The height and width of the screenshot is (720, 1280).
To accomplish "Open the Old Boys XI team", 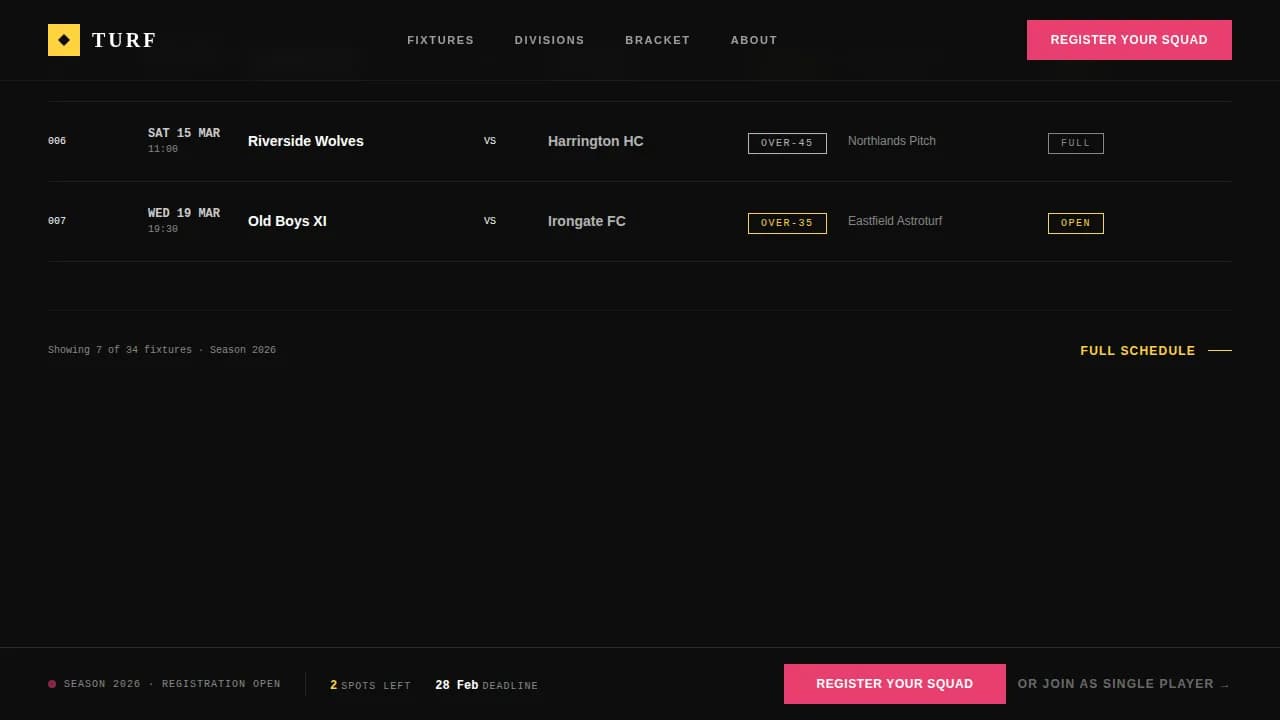I will coord(287,221).
